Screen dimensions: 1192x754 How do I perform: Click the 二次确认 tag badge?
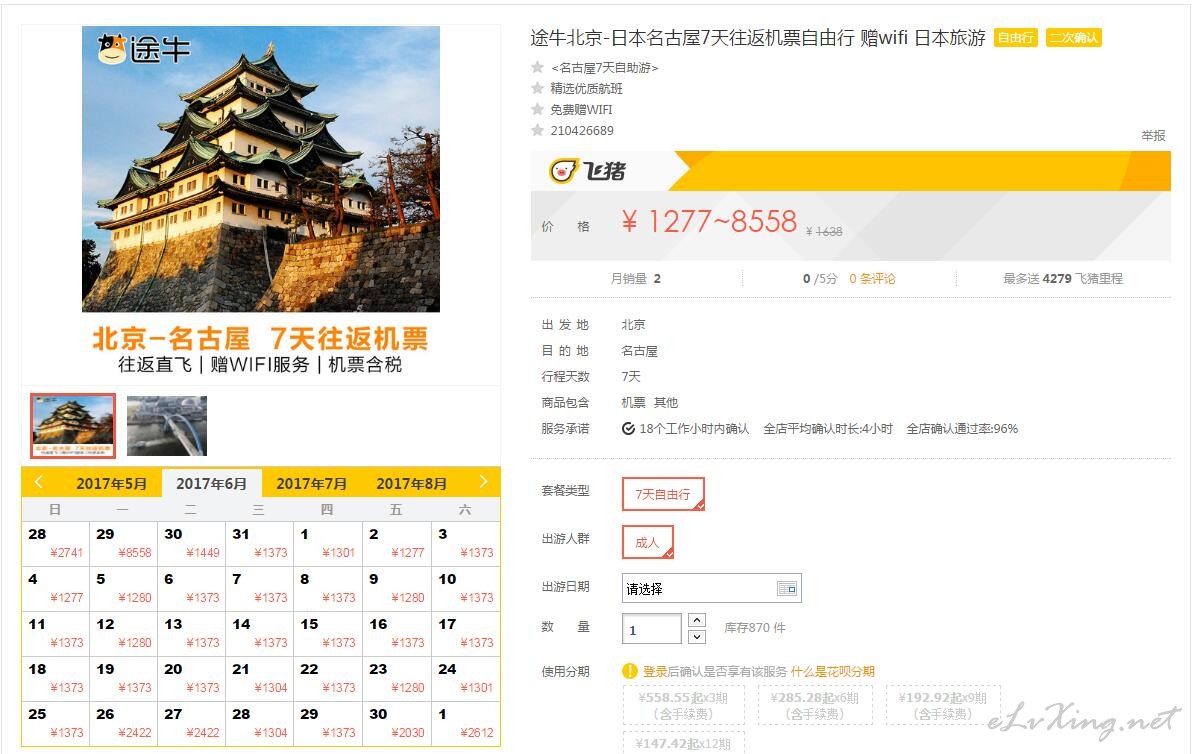tap(1073, 37)
